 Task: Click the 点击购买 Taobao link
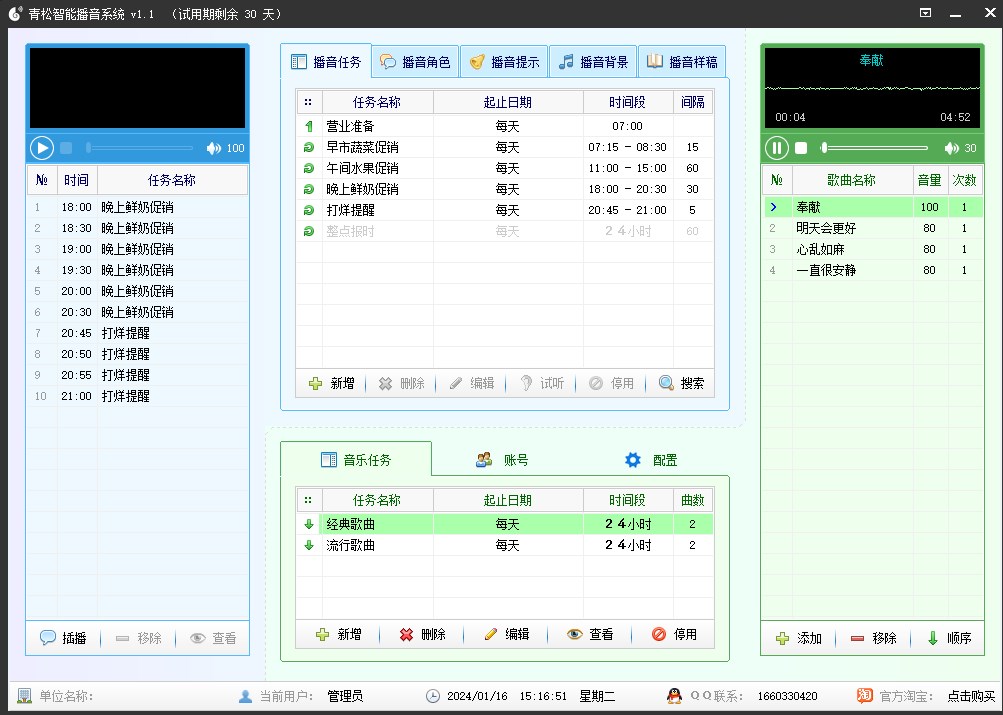[971, 696]
